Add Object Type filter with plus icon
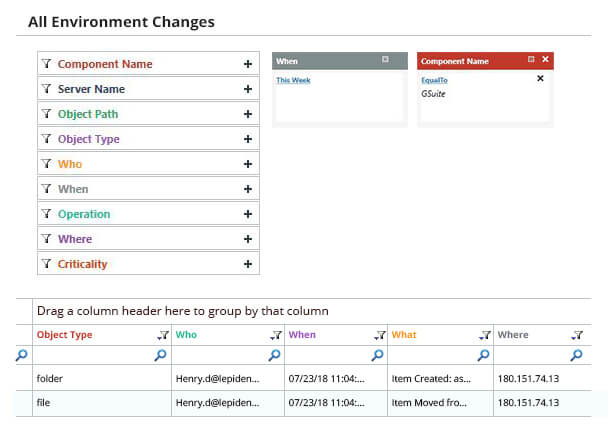Viewport: 612px width, 430px height. (x=247, y=139)
